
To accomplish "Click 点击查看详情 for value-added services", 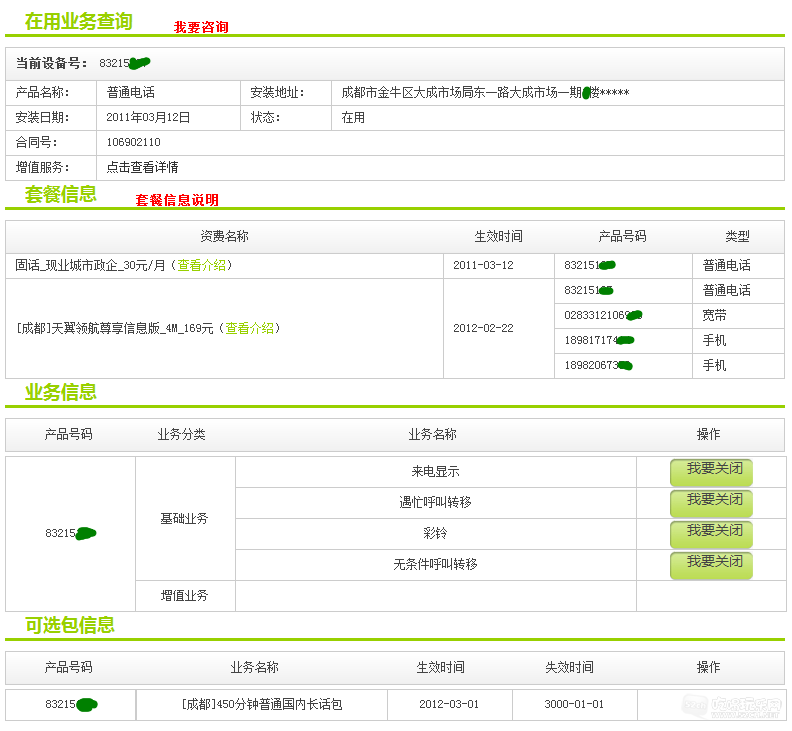I will point(142,167).
